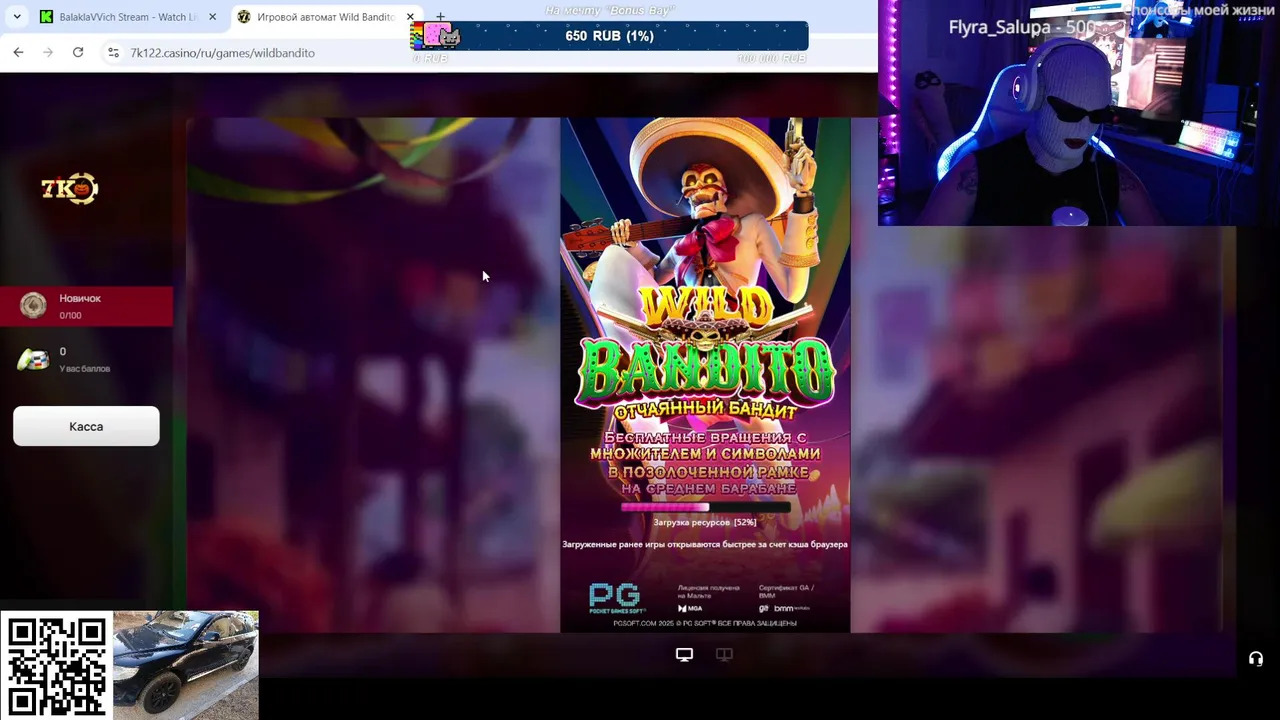Switch to the BalaklaVVich Stream tab

tap(130, 17)
